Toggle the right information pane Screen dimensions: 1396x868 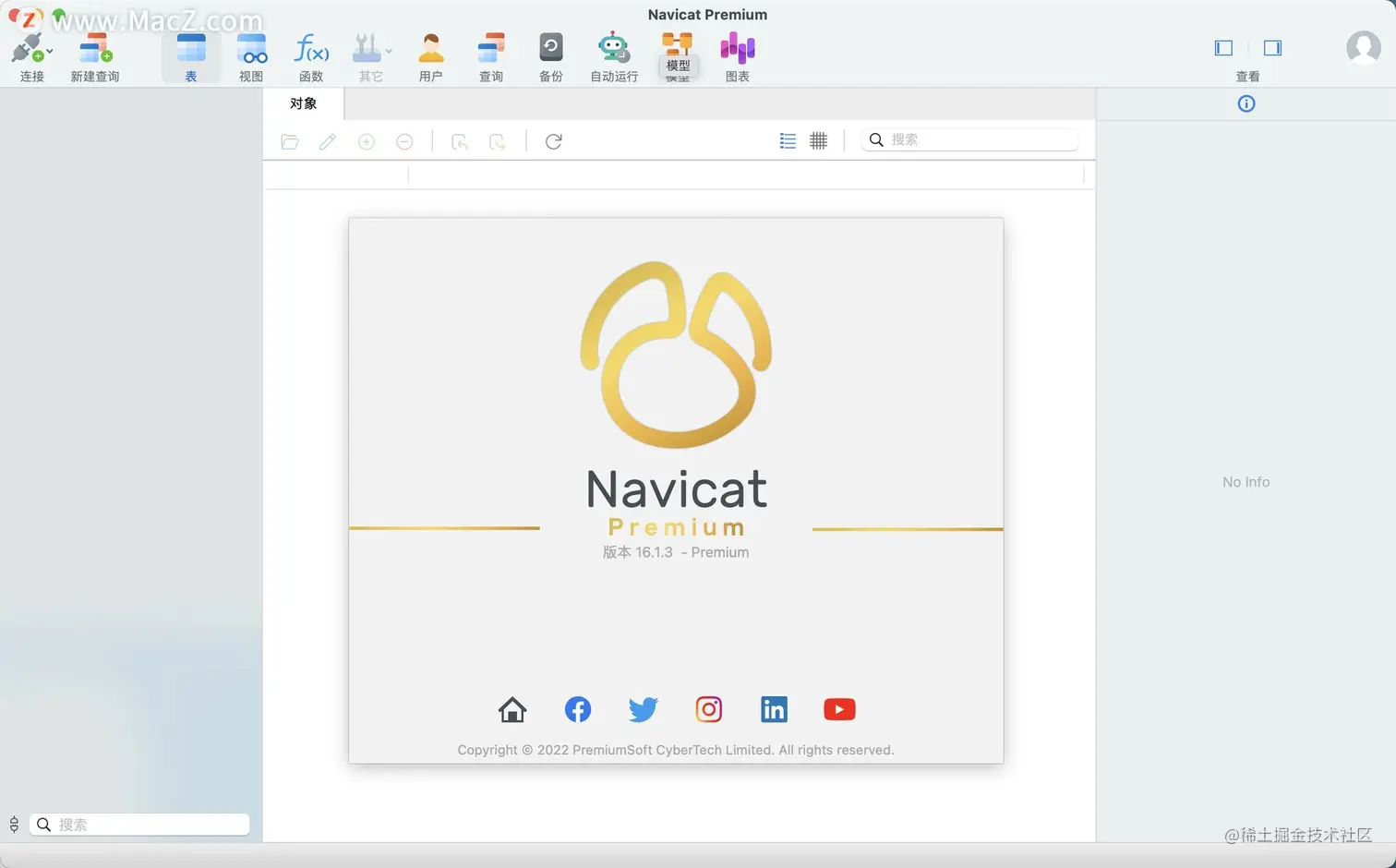(1272, 48)
